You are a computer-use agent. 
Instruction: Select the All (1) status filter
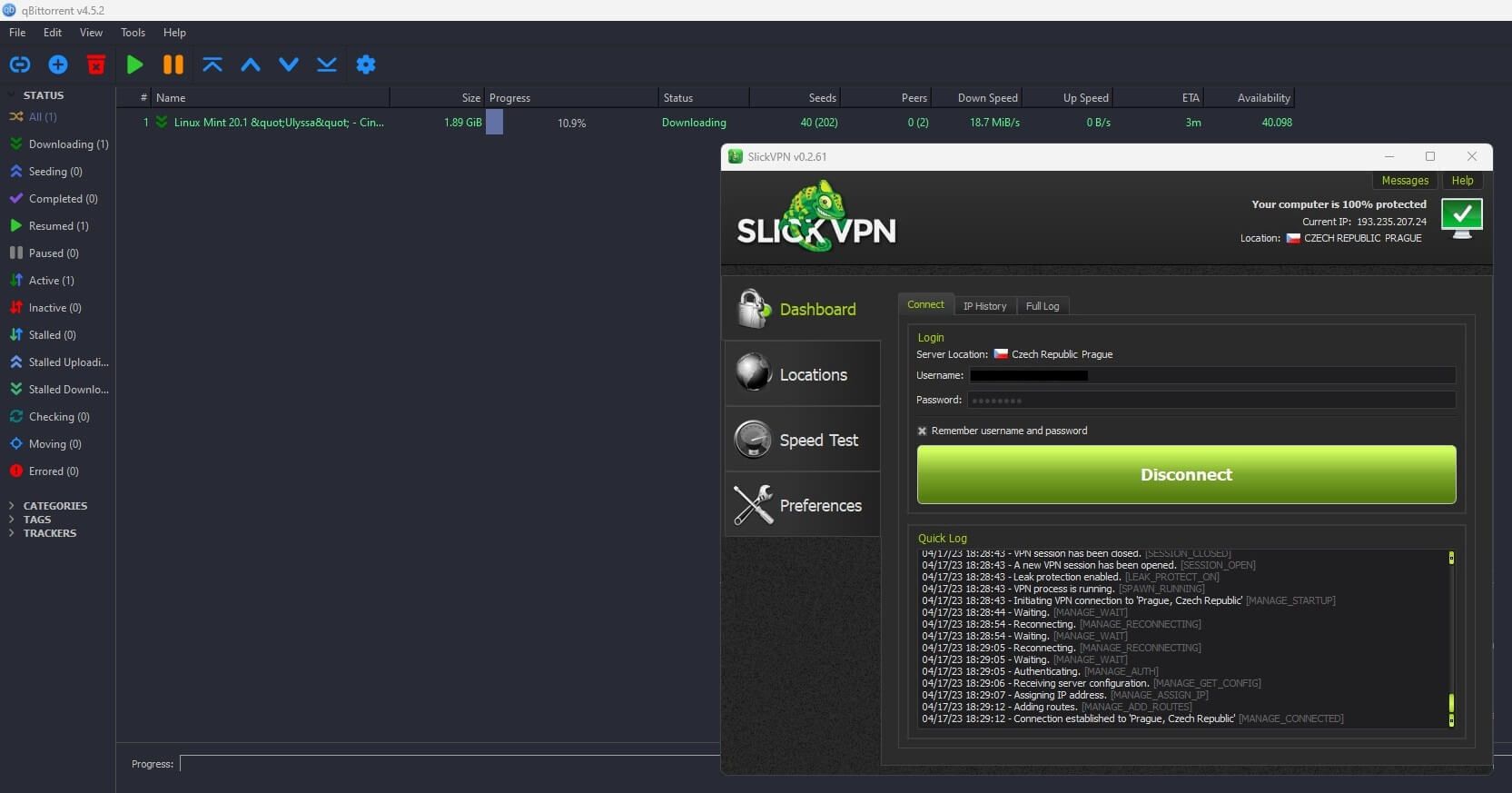click(43, 117)
